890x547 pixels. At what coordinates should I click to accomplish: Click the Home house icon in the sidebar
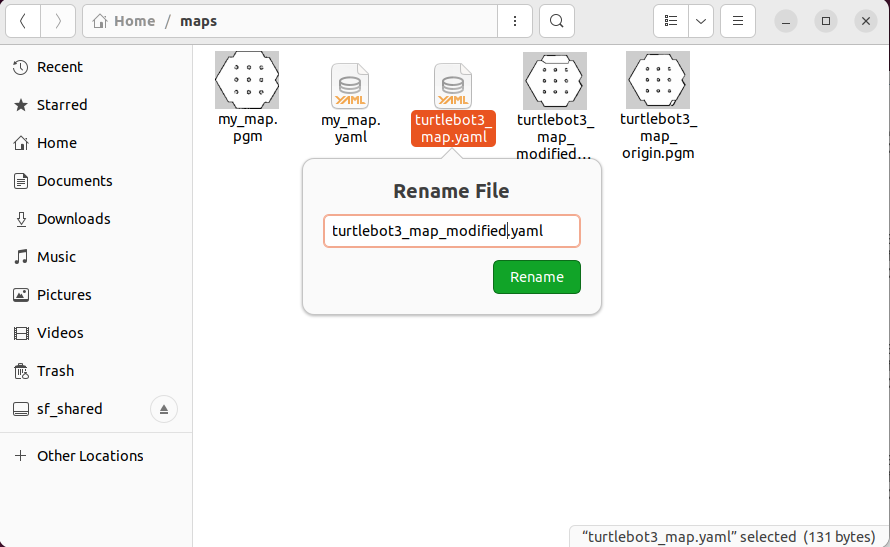coord(20,143)
